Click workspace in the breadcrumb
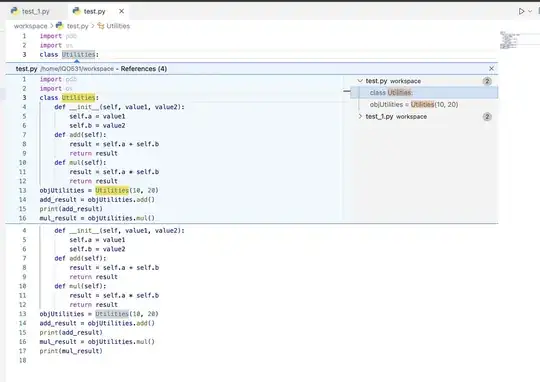Image resolution: width=540 pixels, height=382 pixels. pos(30,26)
